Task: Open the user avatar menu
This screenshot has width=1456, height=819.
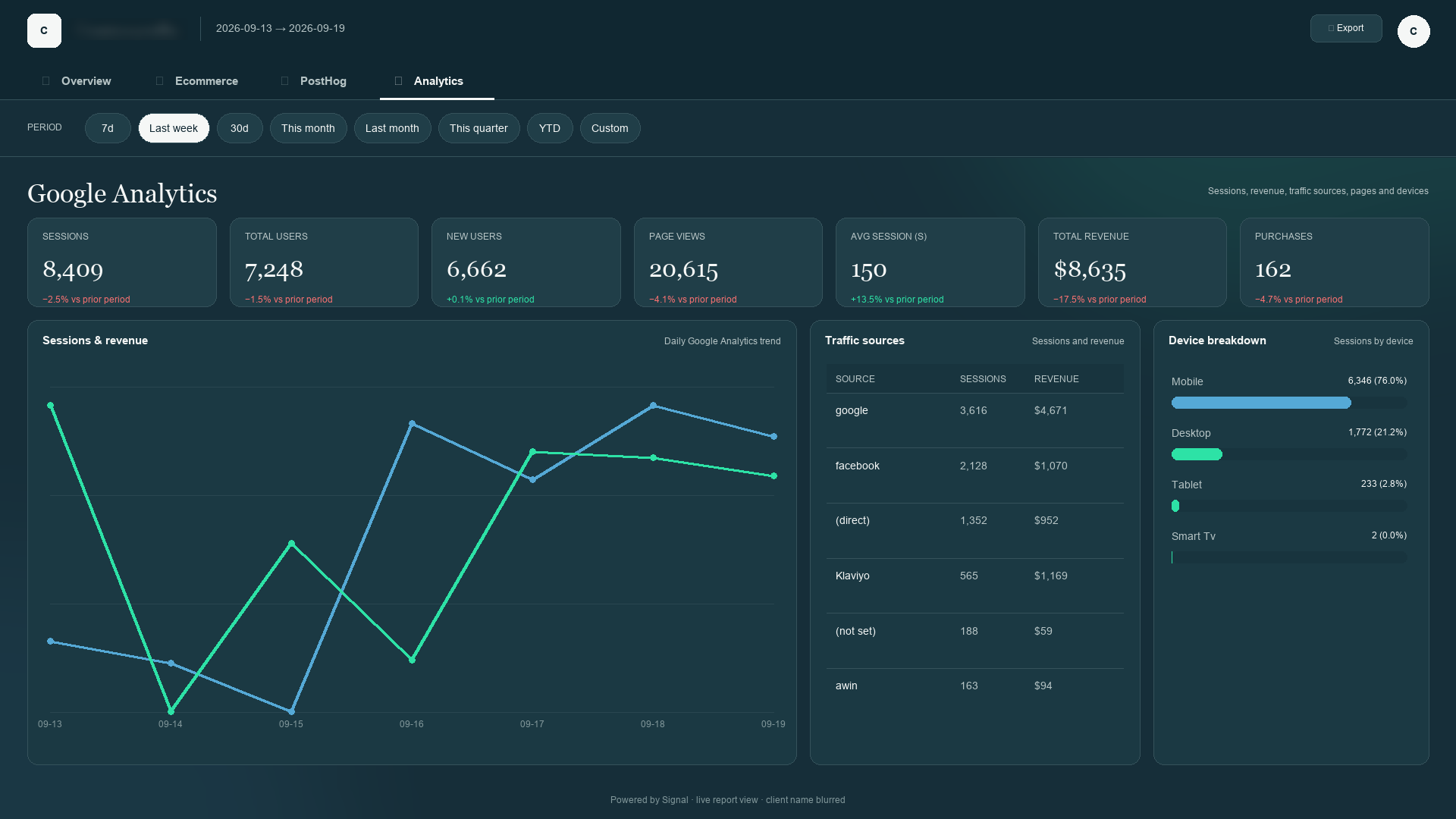Action: [x=1414, y=31]
